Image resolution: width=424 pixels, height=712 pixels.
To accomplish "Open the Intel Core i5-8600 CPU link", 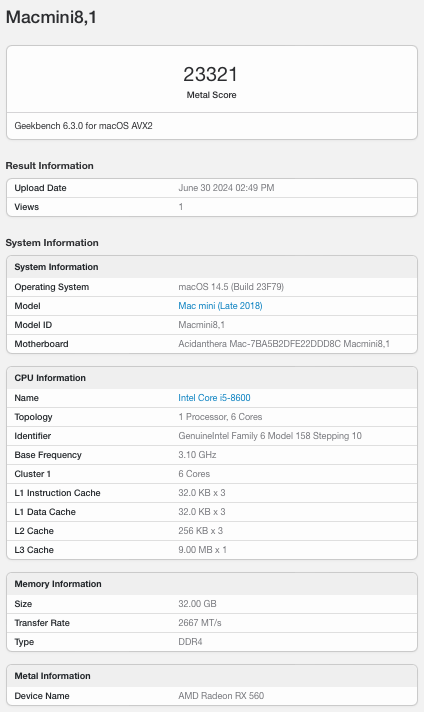I will point(214,398).
